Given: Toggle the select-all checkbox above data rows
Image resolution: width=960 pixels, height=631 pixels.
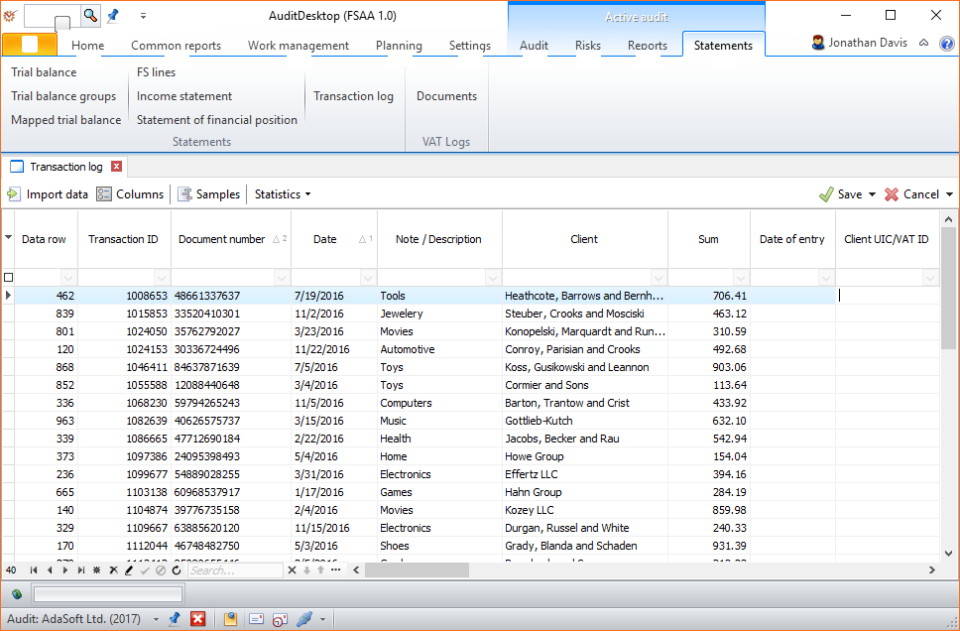Looking at the screenshot, I should 7,278.
